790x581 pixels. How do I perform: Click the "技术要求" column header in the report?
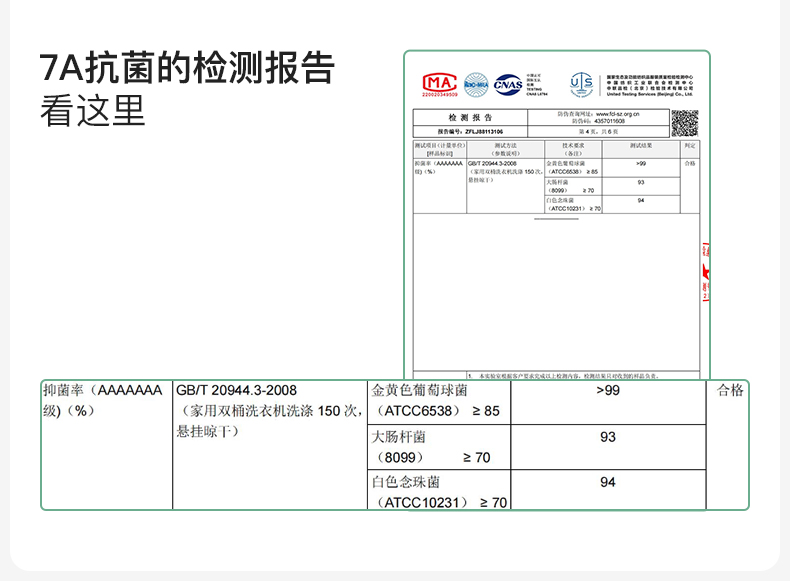(x=573, y=149)
